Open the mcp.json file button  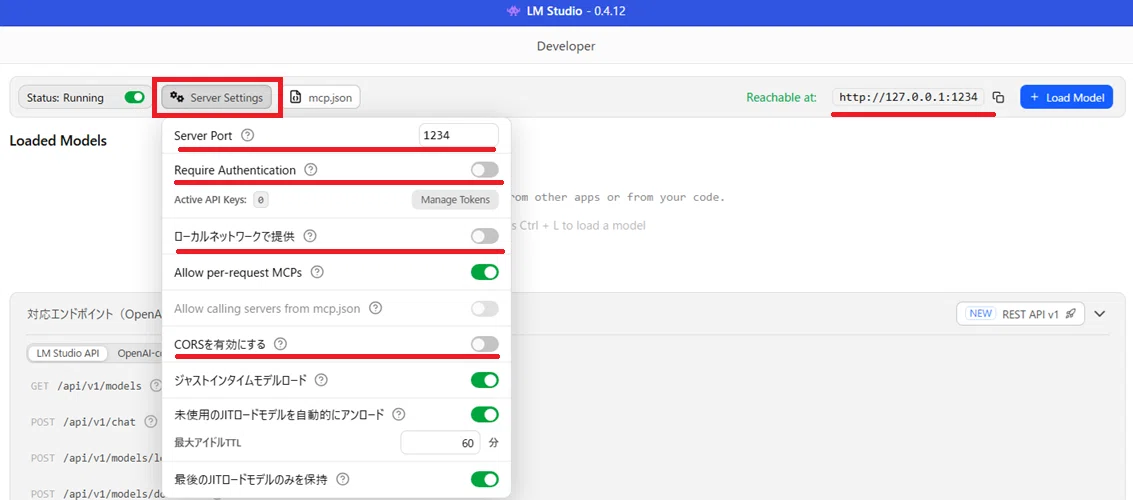click(322, 98)
